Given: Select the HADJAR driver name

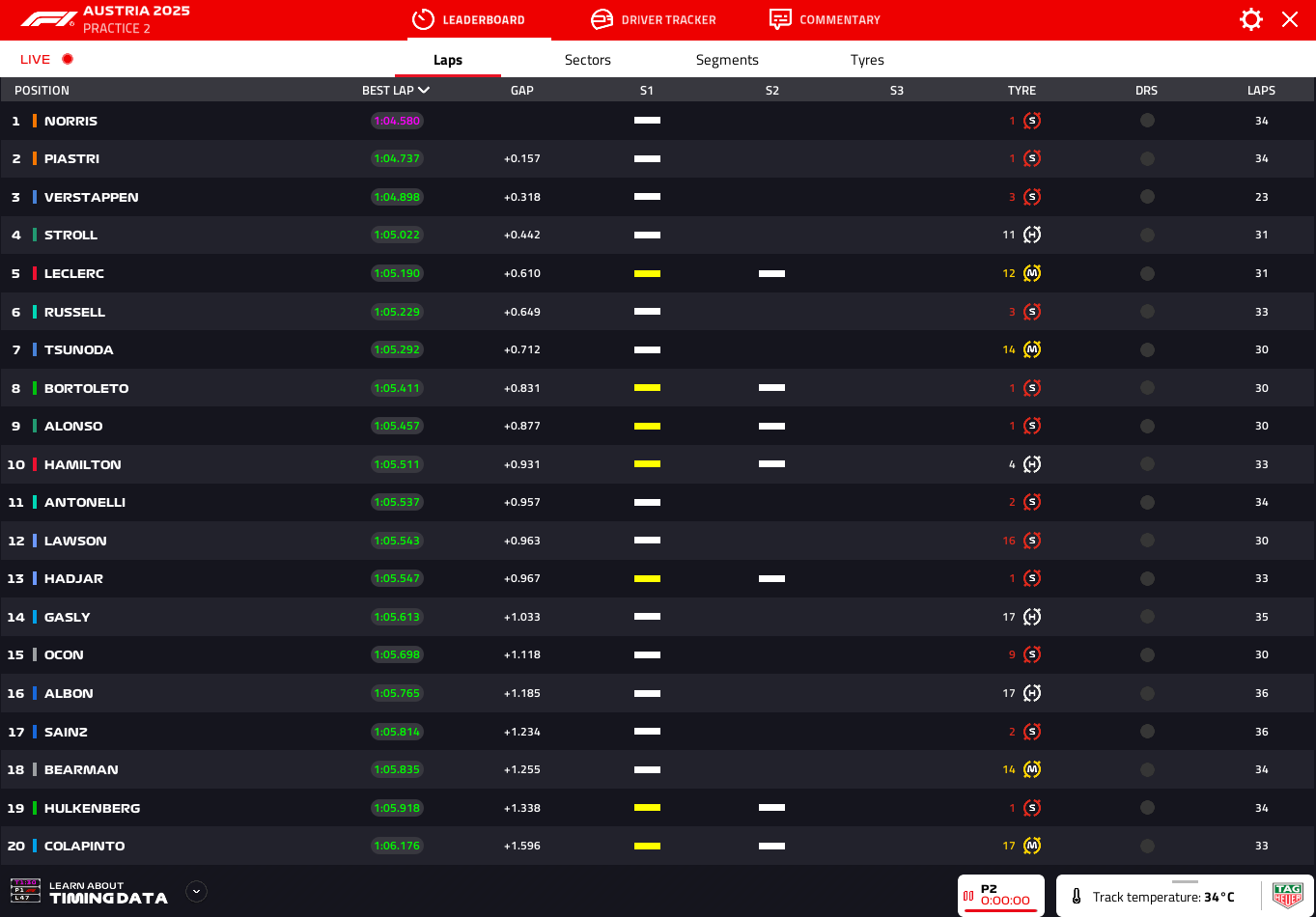Looking at the screenshot, I should coord(73,578).
